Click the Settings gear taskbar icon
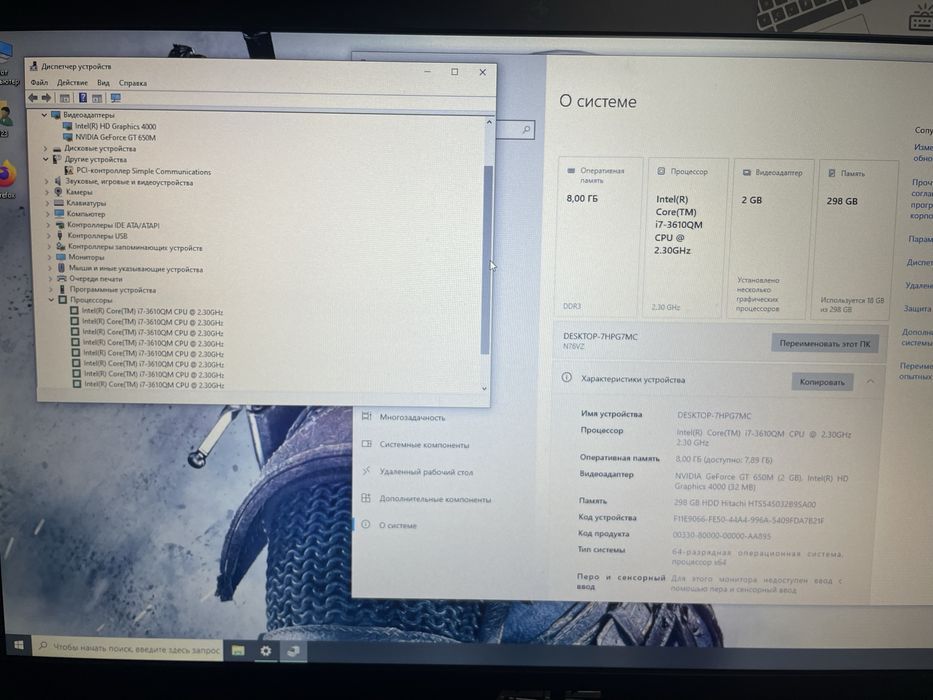 click(x=265, y=651)
